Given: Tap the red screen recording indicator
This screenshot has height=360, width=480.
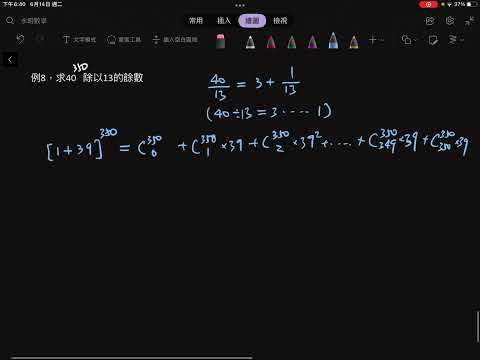Looking at the screenshot, I should click(429, 4).
